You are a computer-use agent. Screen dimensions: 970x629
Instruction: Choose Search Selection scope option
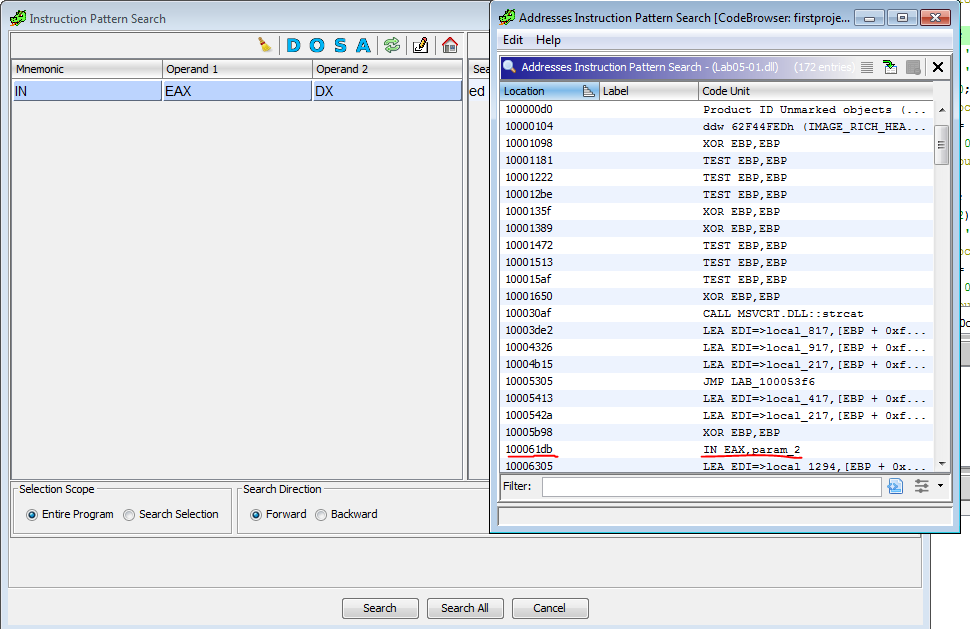pos(129,514)
